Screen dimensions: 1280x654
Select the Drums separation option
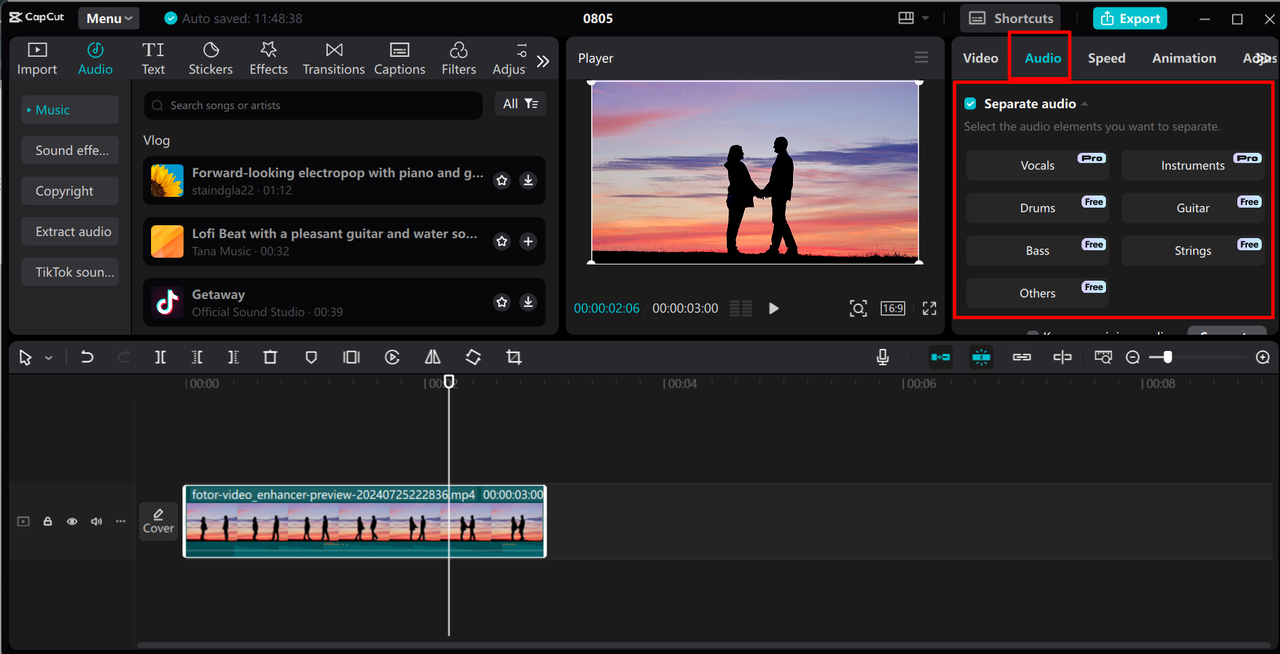point(1037,208)
